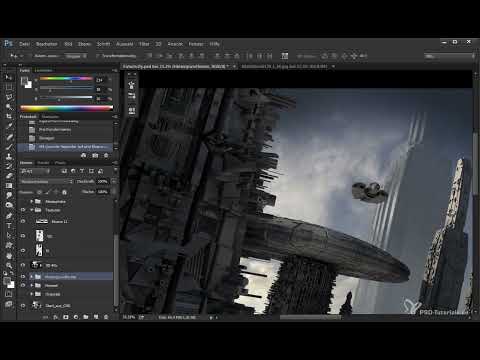Hide the Himmel group
Image resolution: width=480 pixels, height=360 pixels.
pos(23,285)
